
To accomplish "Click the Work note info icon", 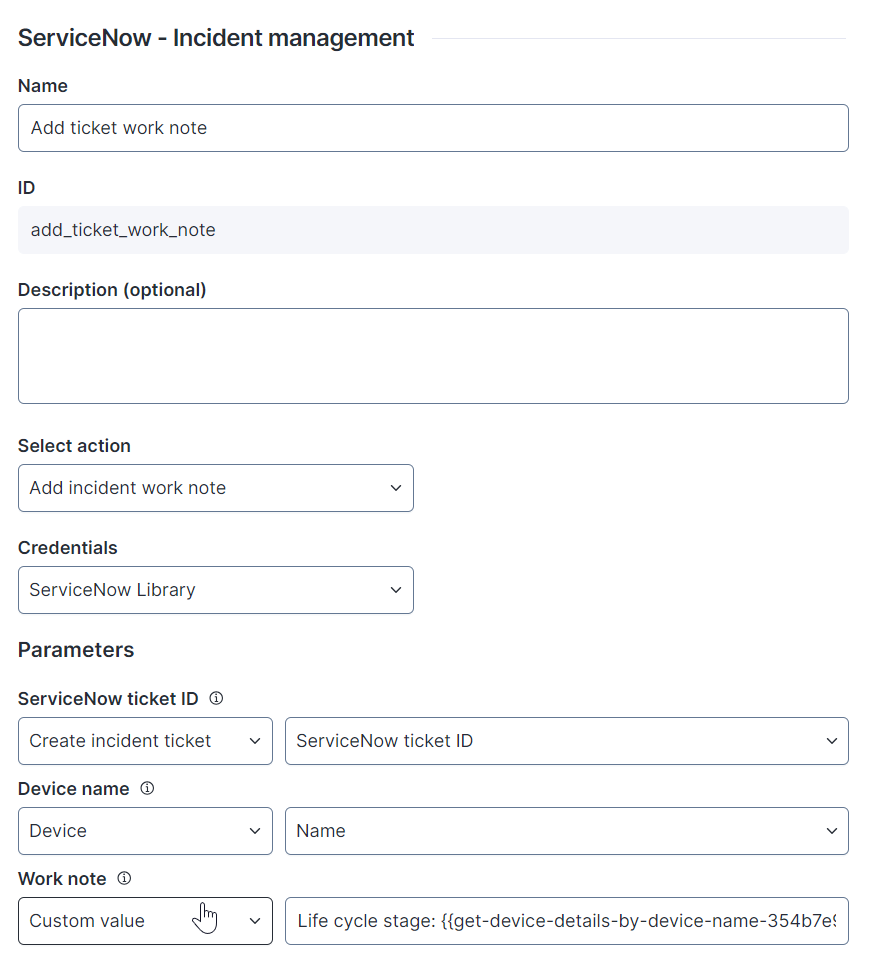I will pyautogui.click(x=124, y=878).
